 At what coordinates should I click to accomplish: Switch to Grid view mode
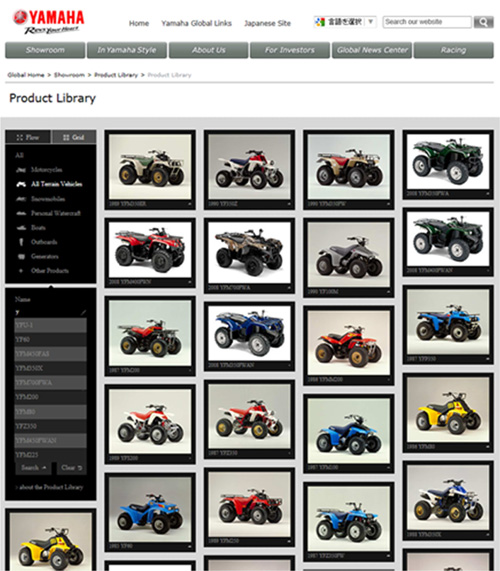pos(74,137)
